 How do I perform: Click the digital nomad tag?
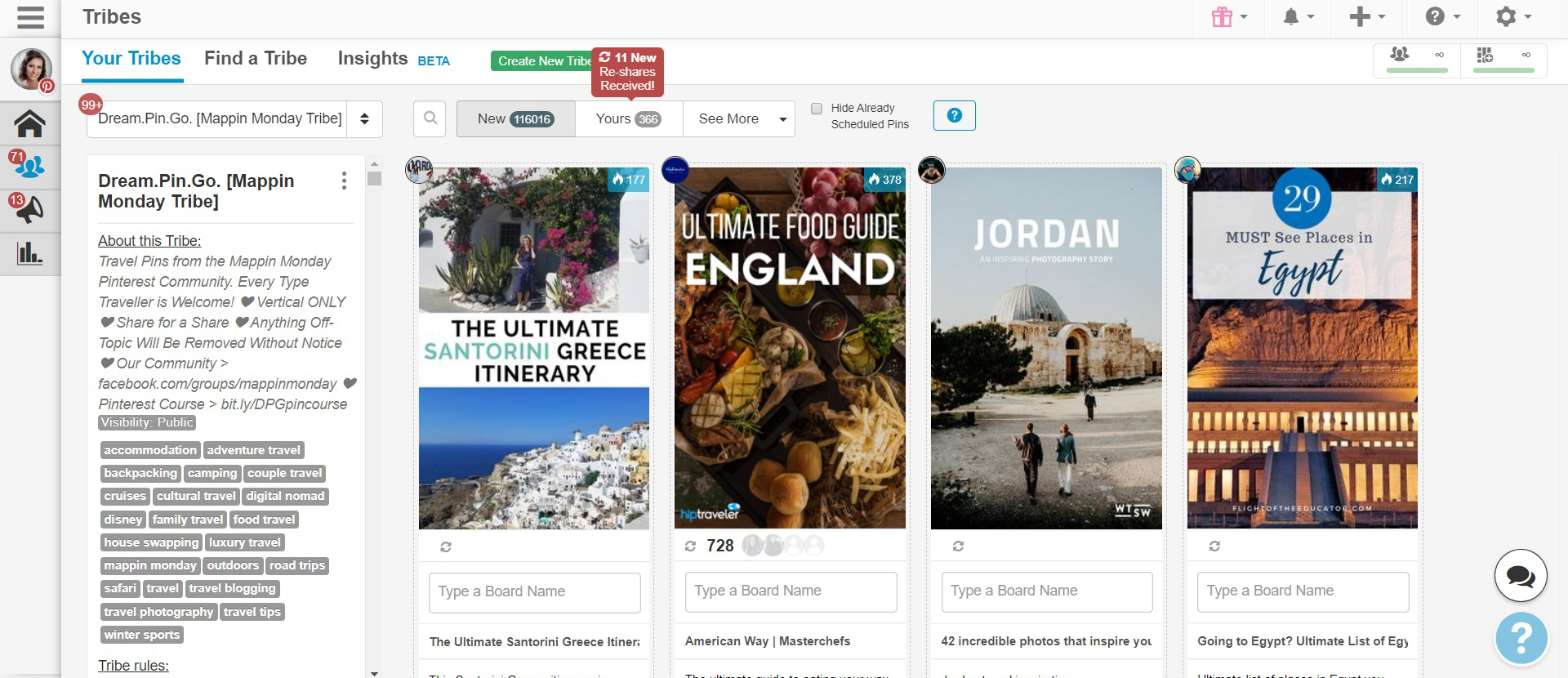(x=285, y=496)
